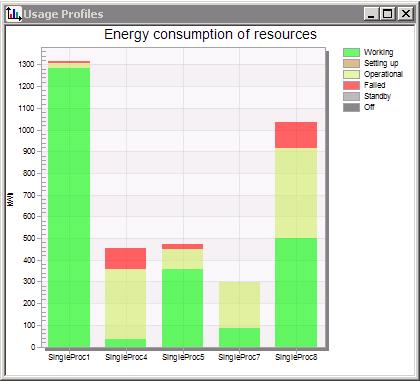Click the Off gray legend swatch
Screen dimensions: 420x381
[351, 107]
